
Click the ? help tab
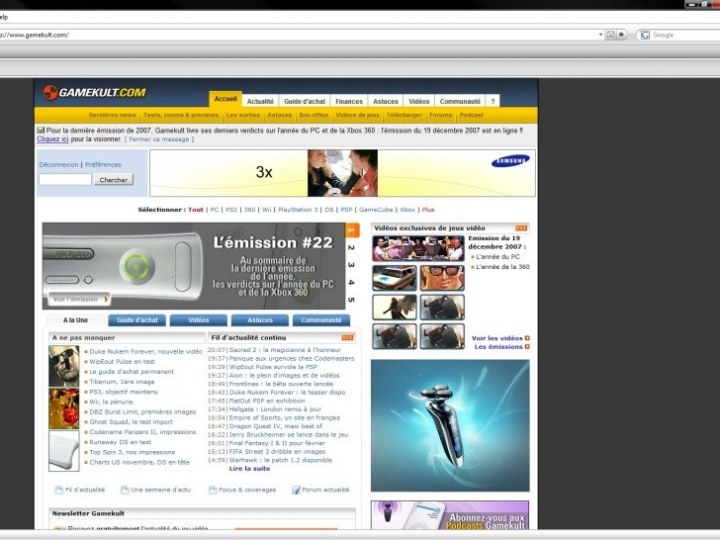click(493, 101)
